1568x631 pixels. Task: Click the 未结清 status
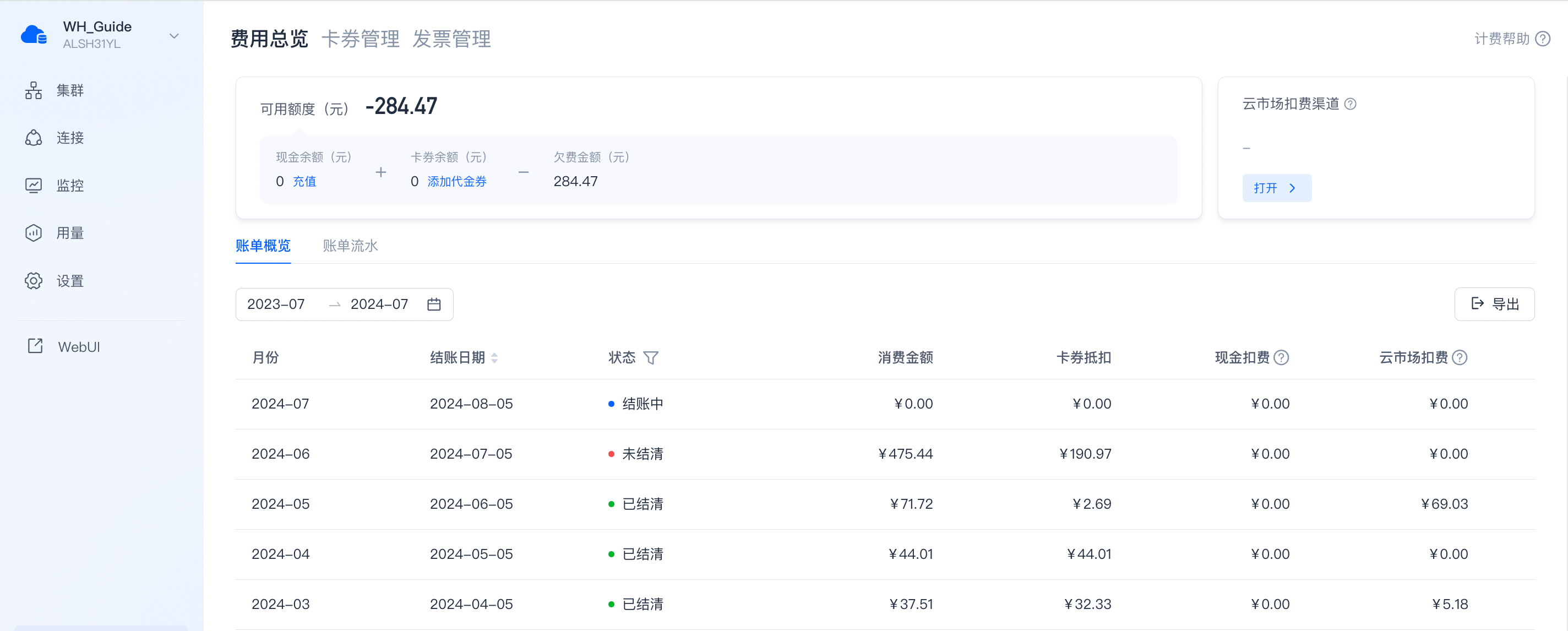[x=643, y=454]
